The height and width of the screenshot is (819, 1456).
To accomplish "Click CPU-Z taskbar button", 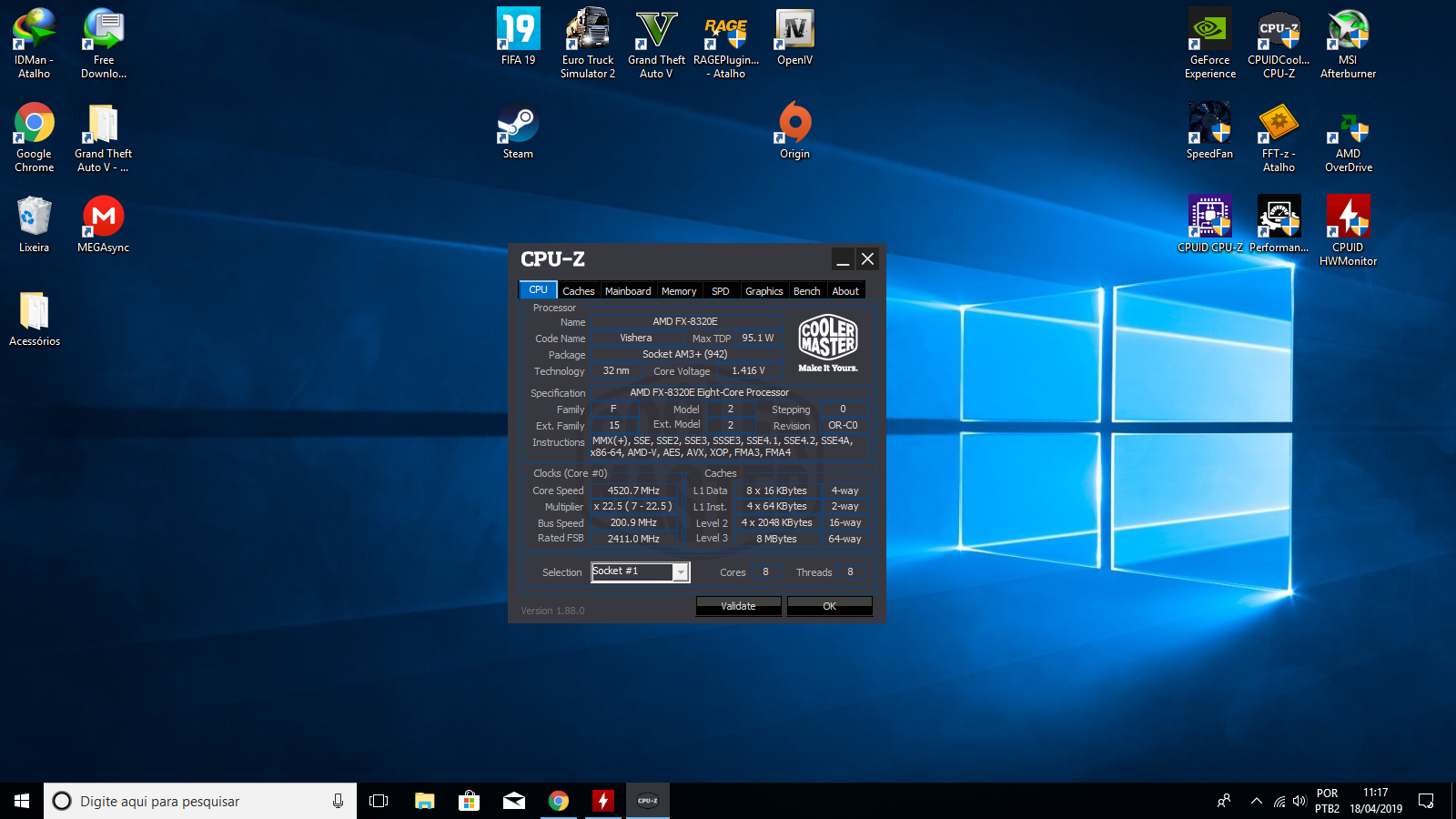I will tap(647, 801).
